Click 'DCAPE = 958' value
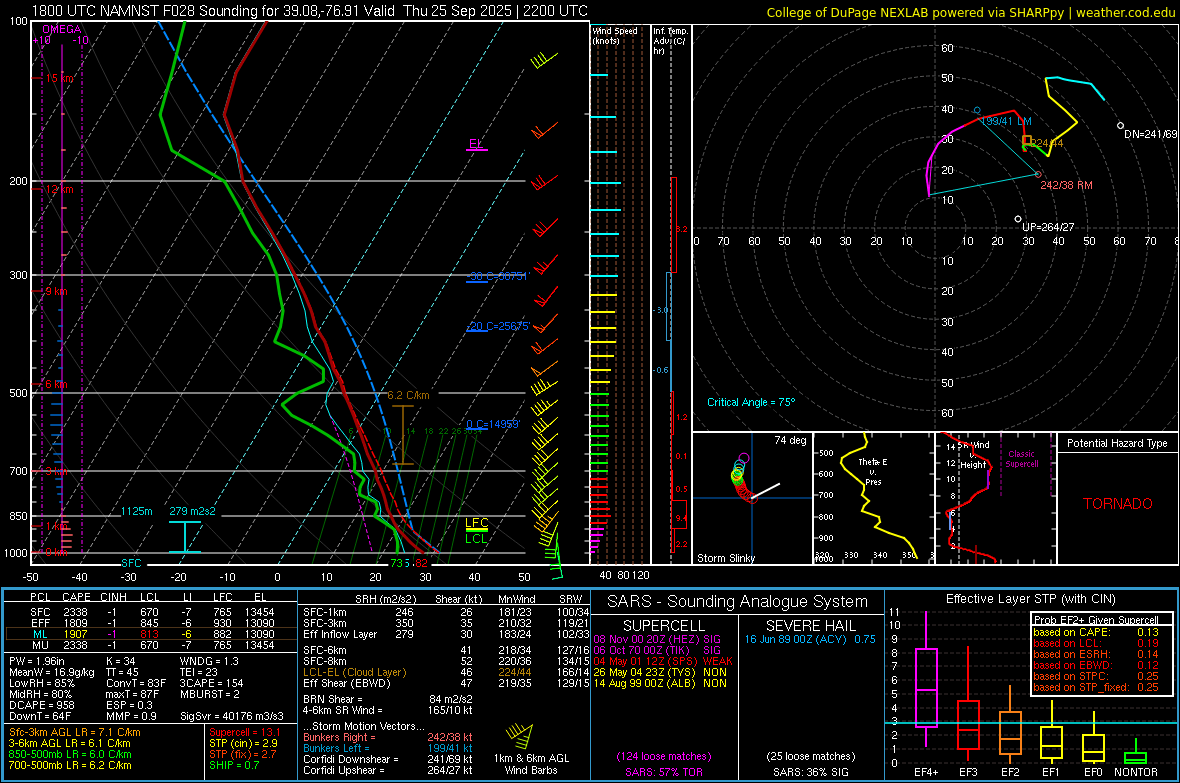This screenshot has width=1180, height=783. 41,705
